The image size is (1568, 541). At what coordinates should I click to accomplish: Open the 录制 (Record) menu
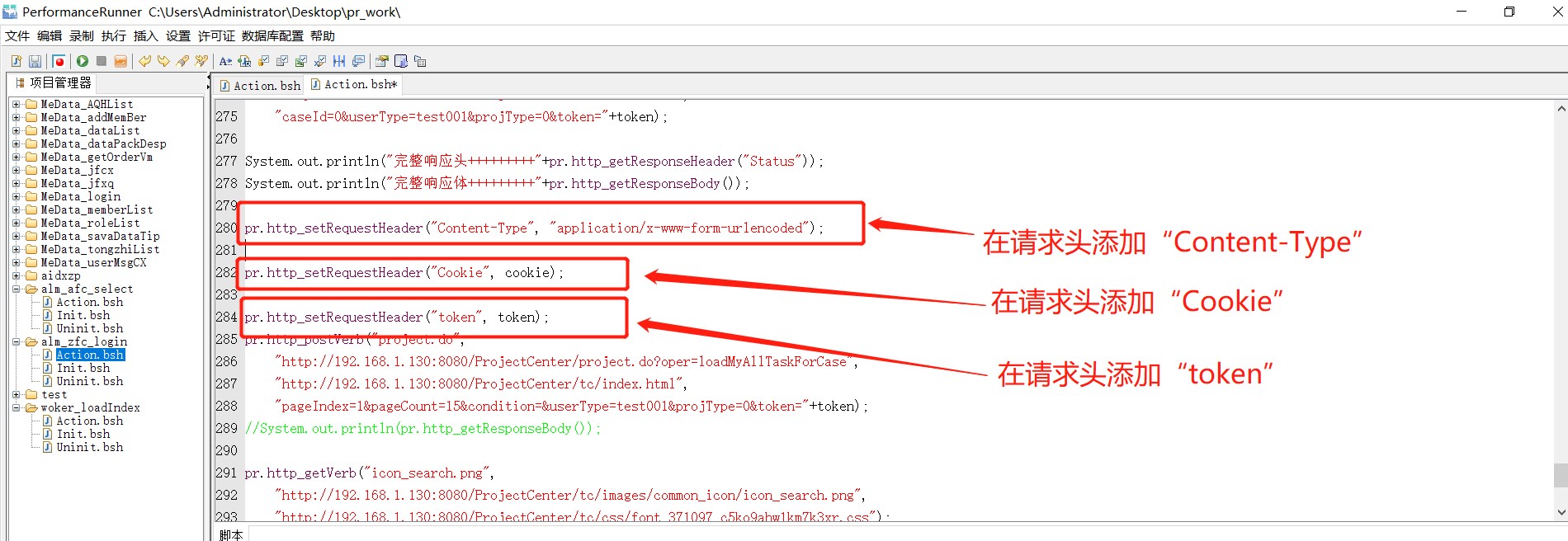[x=81, y=35]
